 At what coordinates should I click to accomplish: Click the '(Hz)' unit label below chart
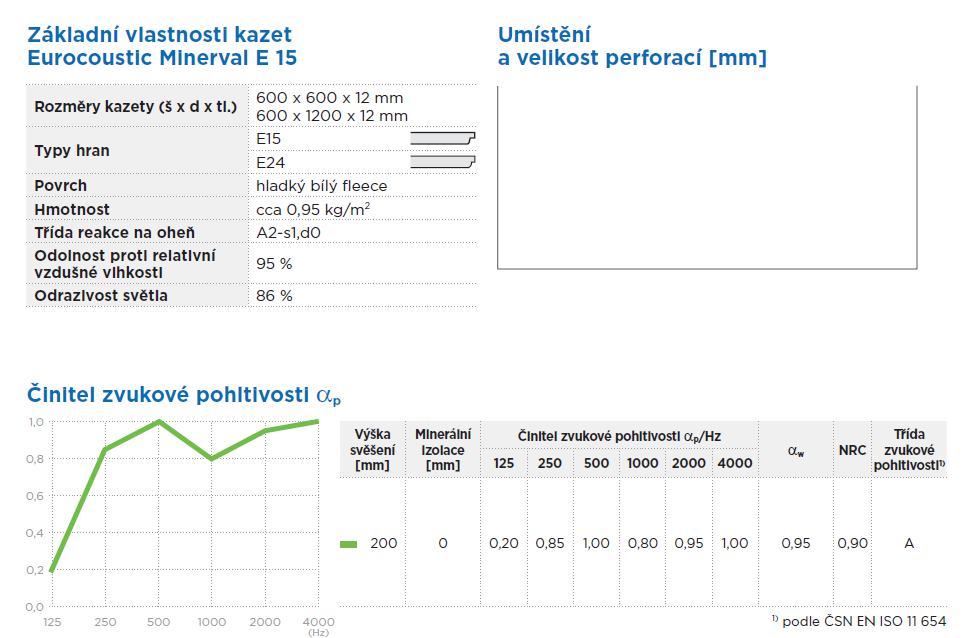tap(318, 633)
